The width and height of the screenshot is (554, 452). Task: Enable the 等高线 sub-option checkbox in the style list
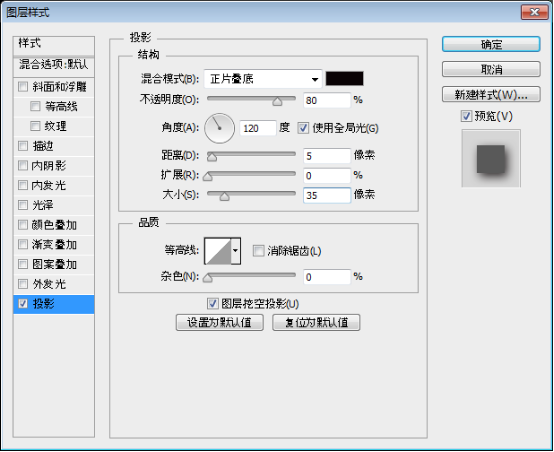[x=35, y=106]
